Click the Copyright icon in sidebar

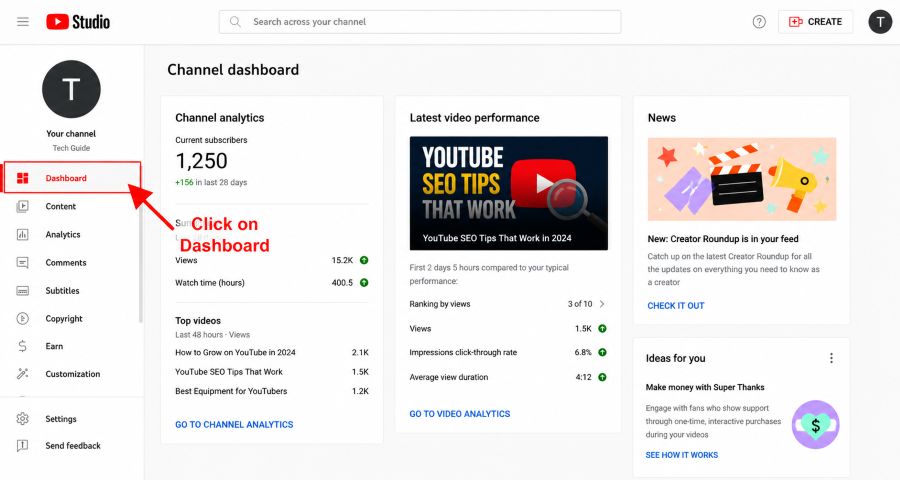point(22,318)
